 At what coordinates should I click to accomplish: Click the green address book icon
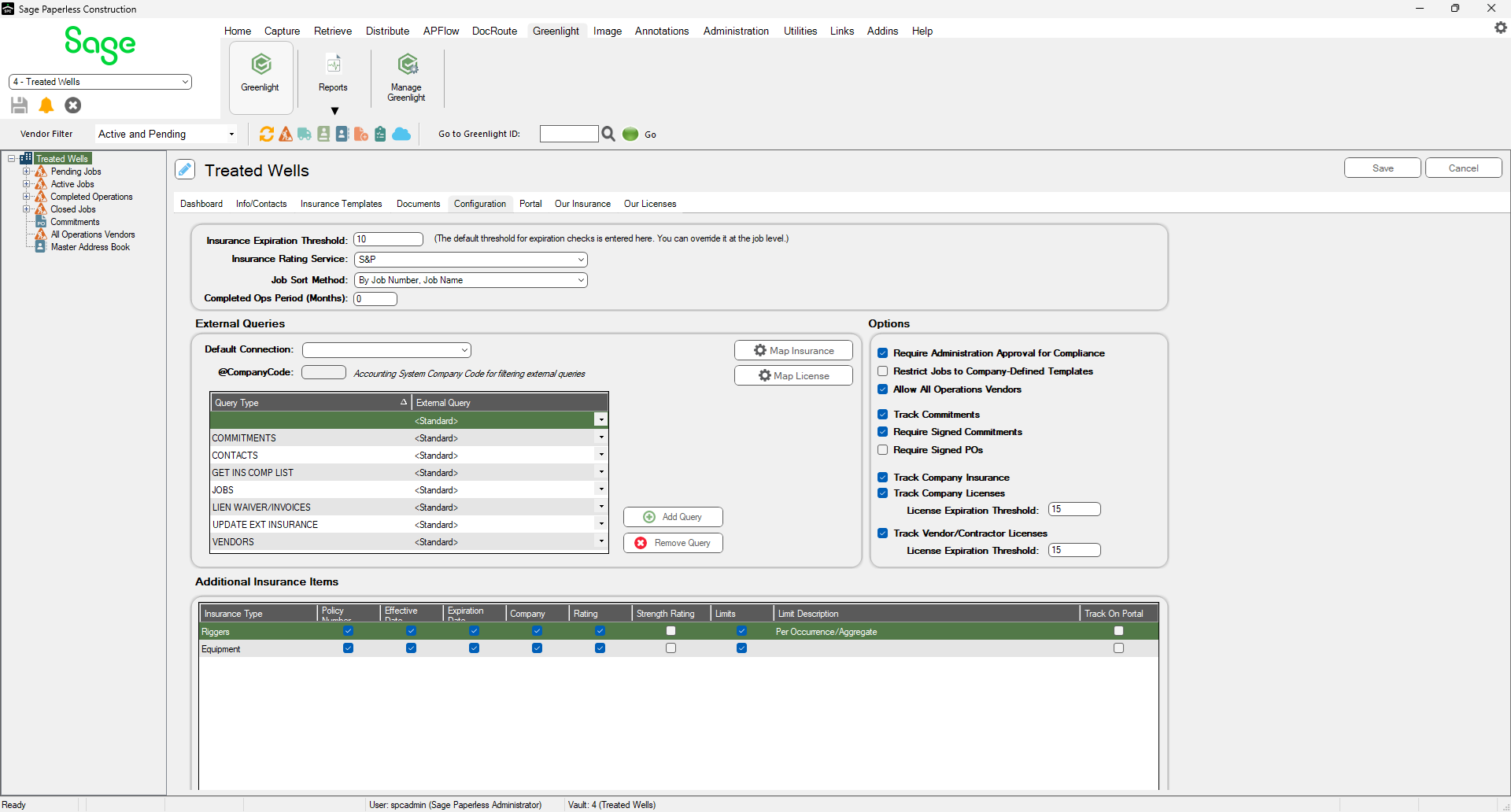pos(323,134)
